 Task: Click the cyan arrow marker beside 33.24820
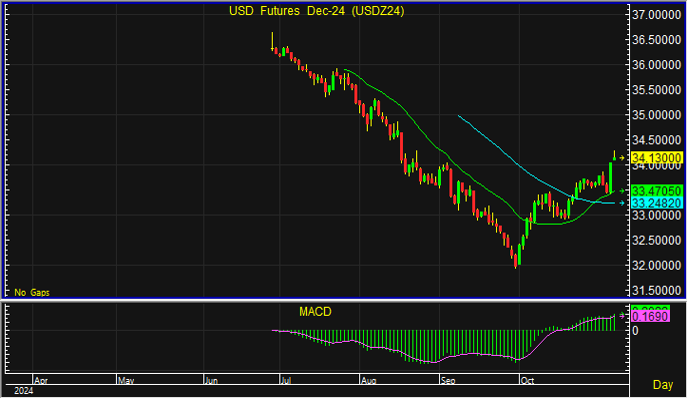point(622,203)
